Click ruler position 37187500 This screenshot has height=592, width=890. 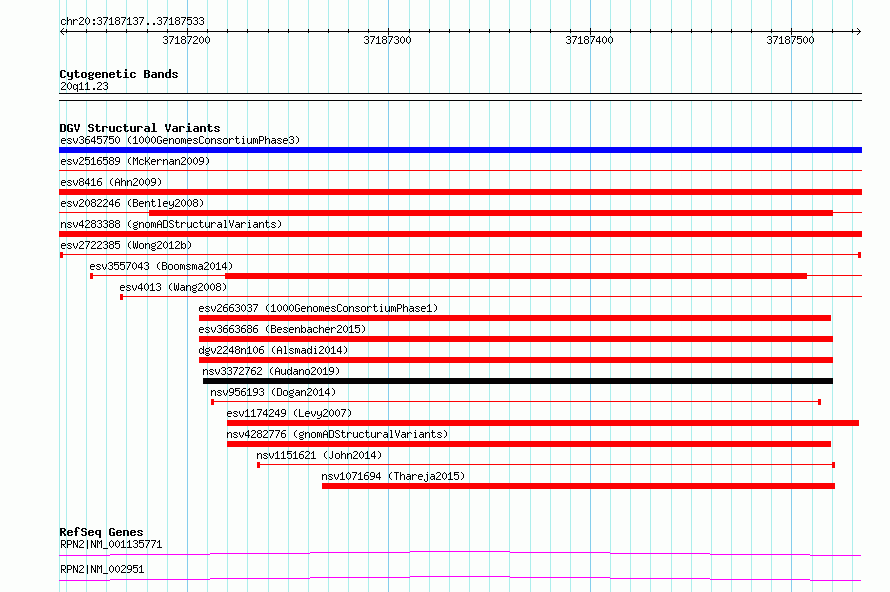[790, 40]
